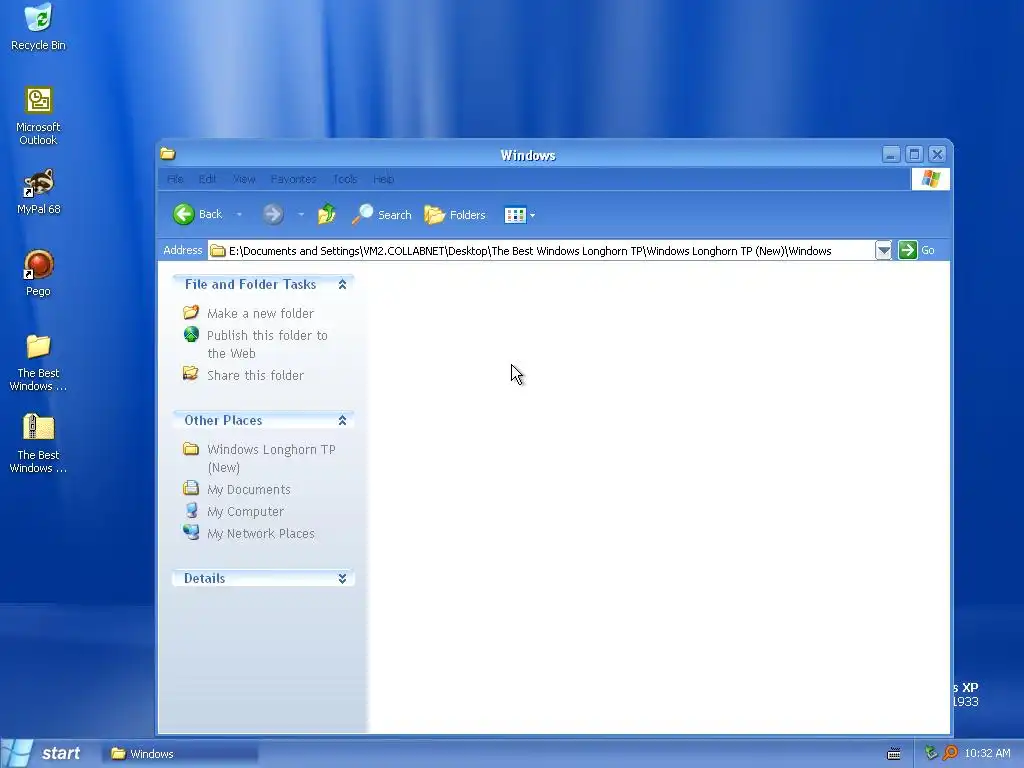1024x768 pixels.
Task: Collapse the File and Folder Tasks panel
Action: tap(342, 284)
